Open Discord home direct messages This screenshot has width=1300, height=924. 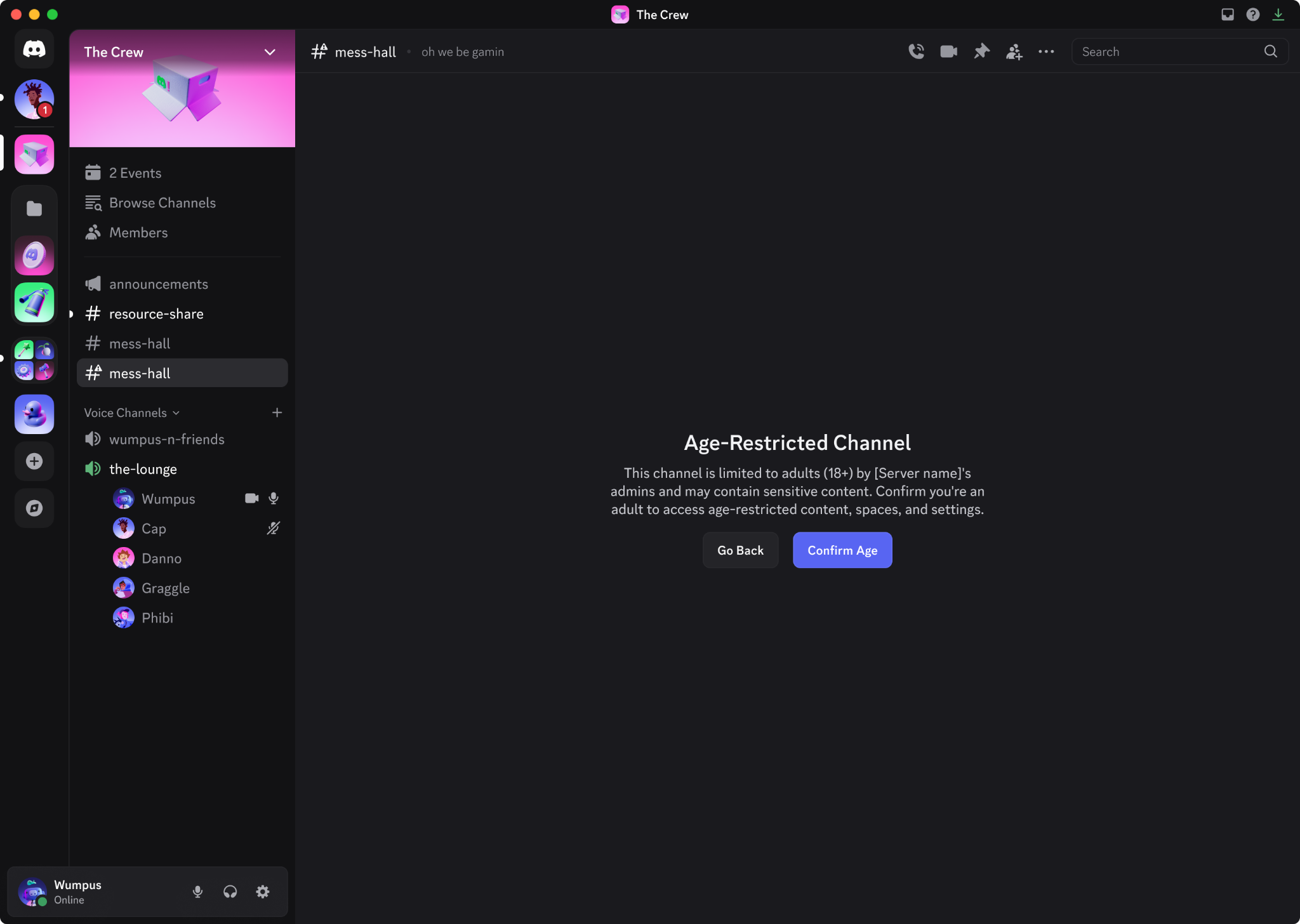coord(34,49)
